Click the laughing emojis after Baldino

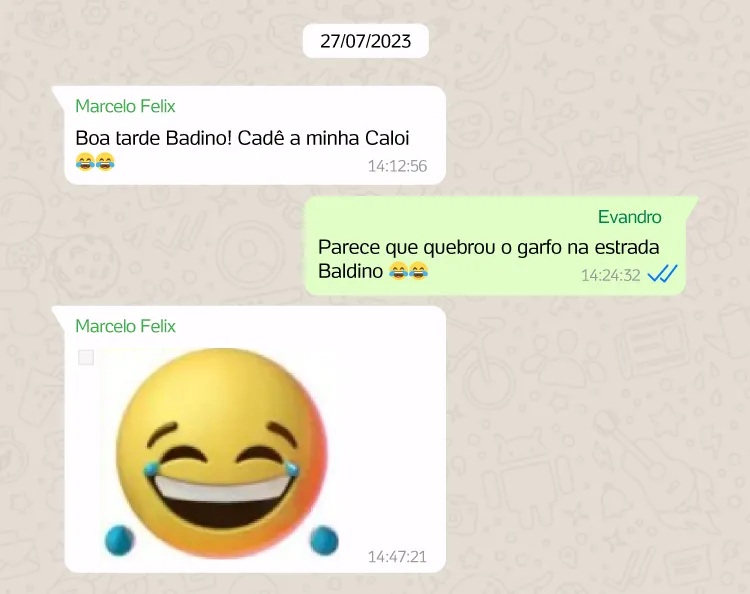click(x=408, y=271)
